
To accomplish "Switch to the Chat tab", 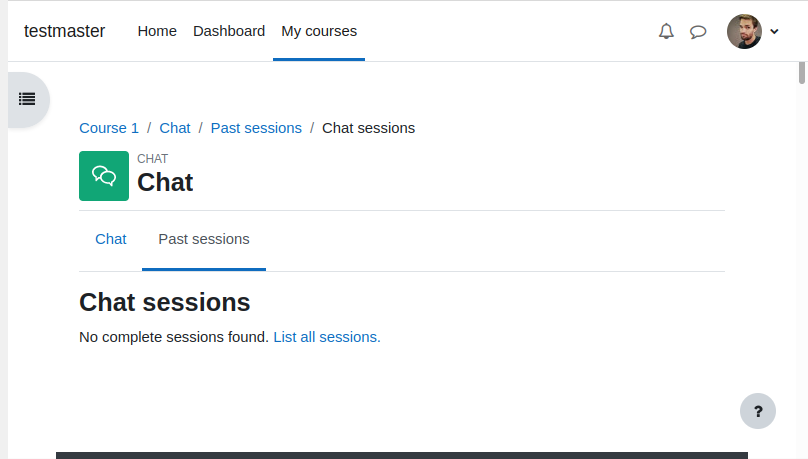I will tap(111, 239).
